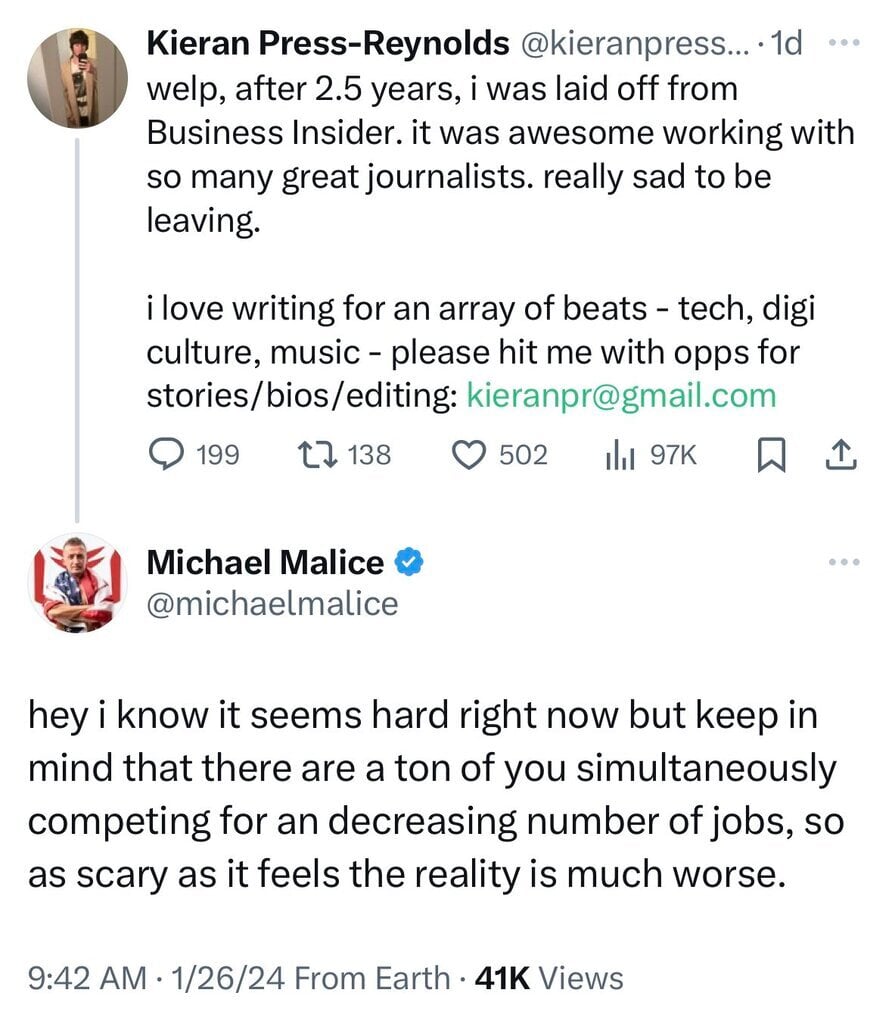892x1024 pixels.
Task: Click the reply comment bubble icon
Action: (164, 455)
